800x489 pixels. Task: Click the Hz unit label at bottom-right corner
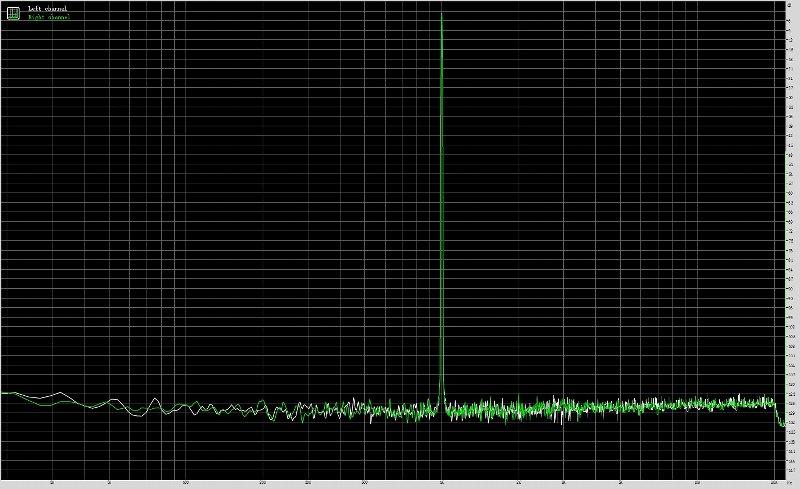click(x=790, y=483)
